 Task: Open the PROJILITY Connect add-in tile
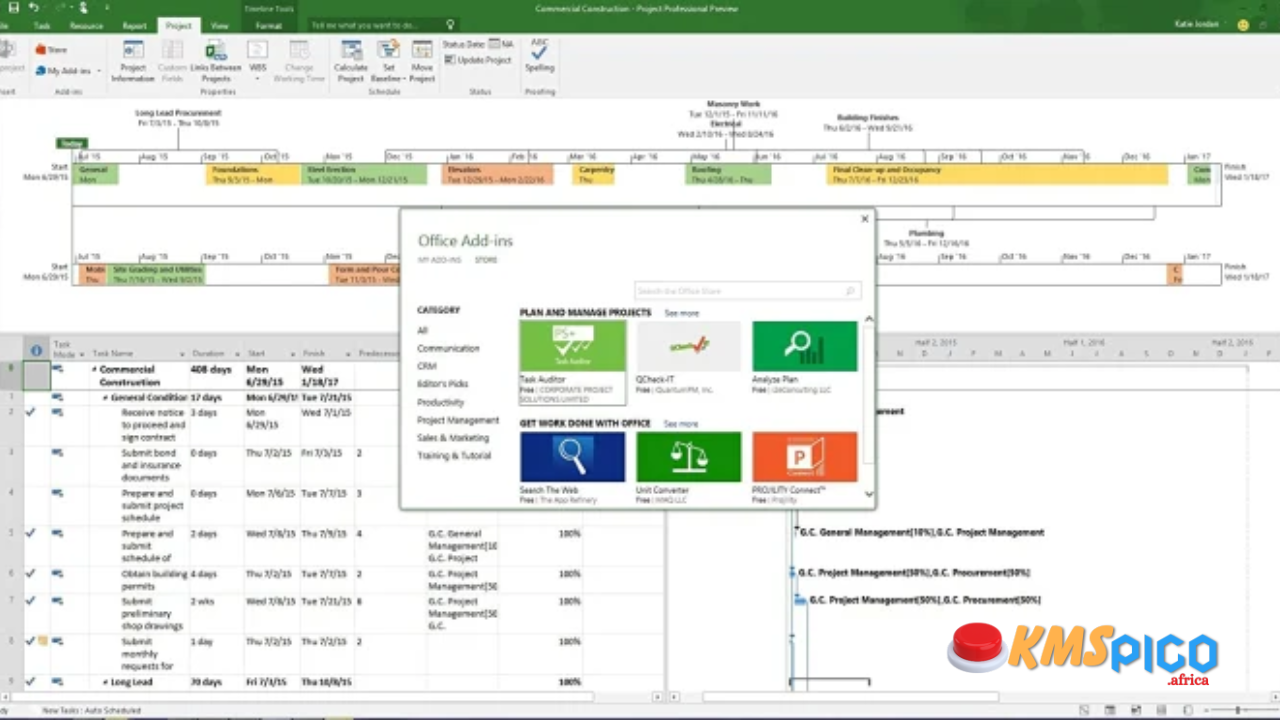[x=805, y=468]
